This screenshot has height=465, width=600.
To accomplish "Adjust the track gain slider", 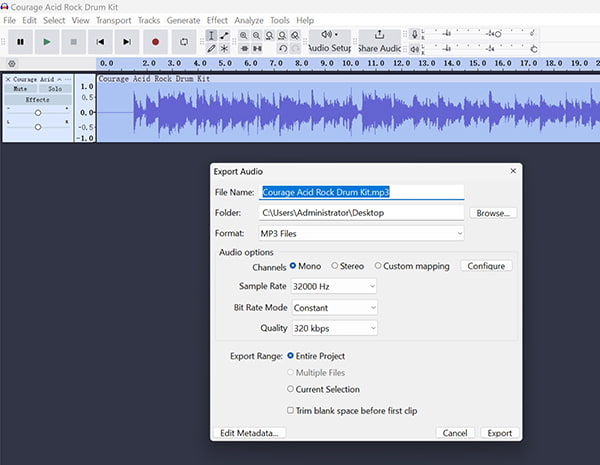I will [x=38, y=113].
